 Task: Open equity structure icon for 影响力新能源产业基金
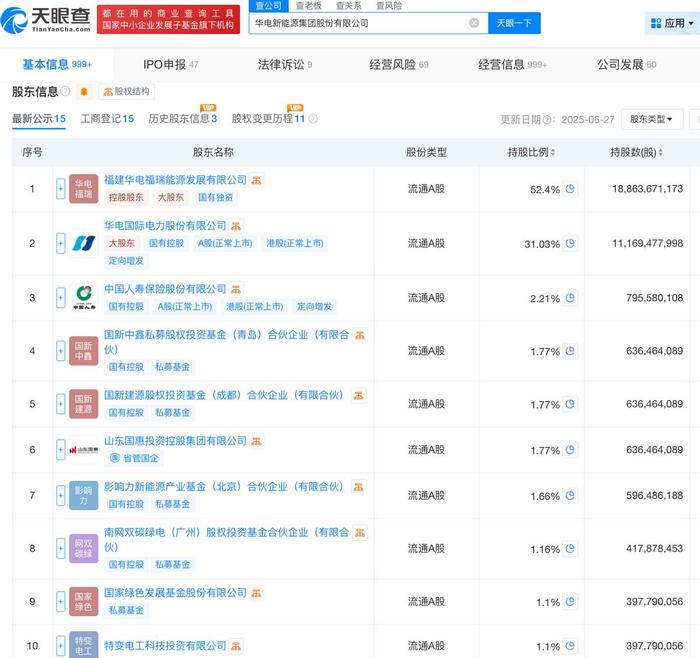[358, 487]
